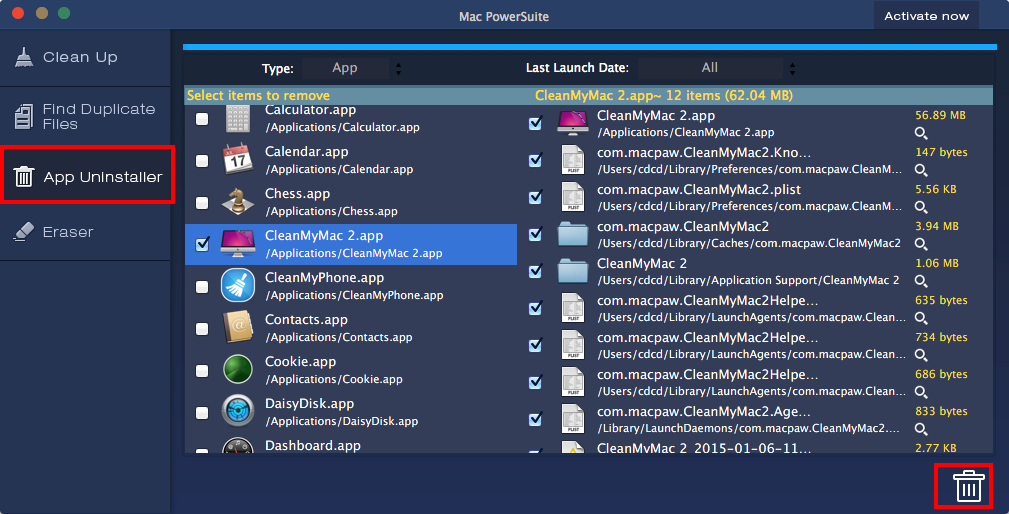
Task: Click the Calculator app icon
Action: pyautogui.click(x=238, y=118)
